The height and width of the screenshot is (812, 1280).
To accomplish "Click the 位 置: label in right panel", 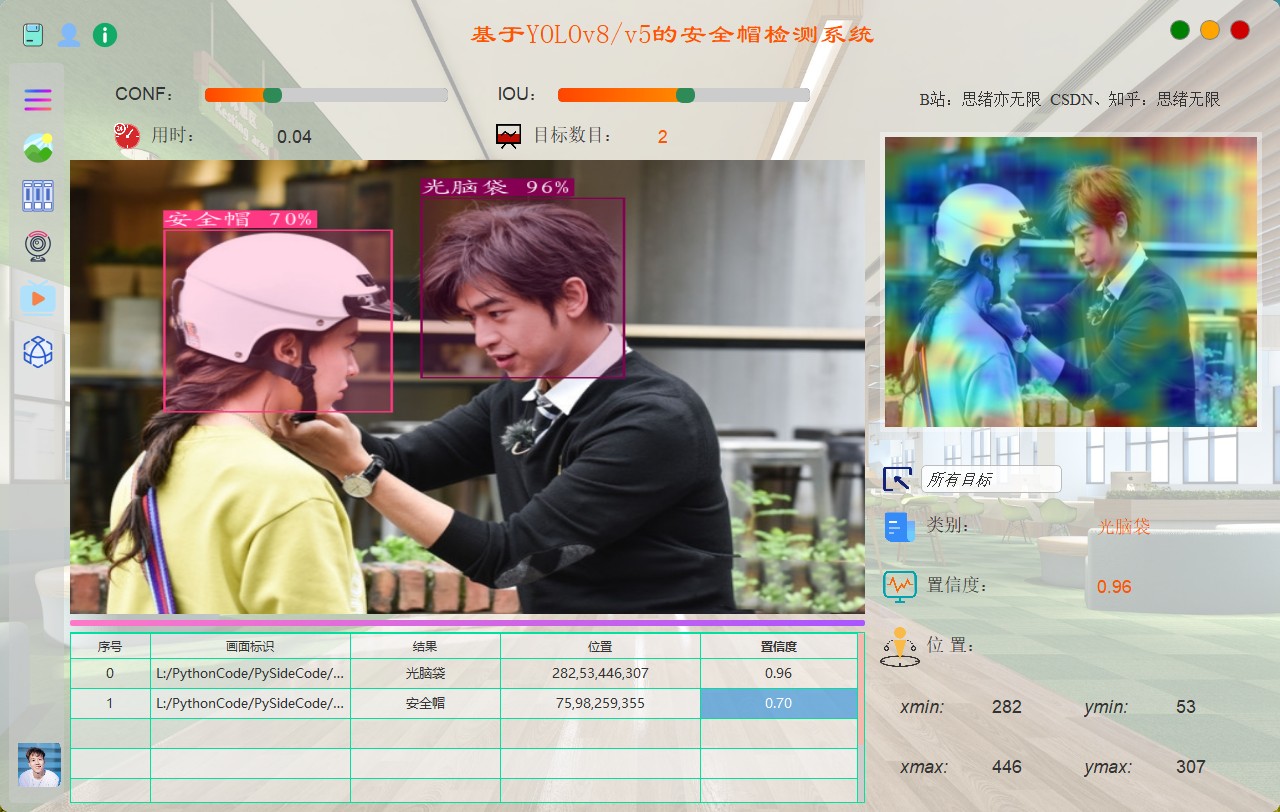I will click(950, 645).
